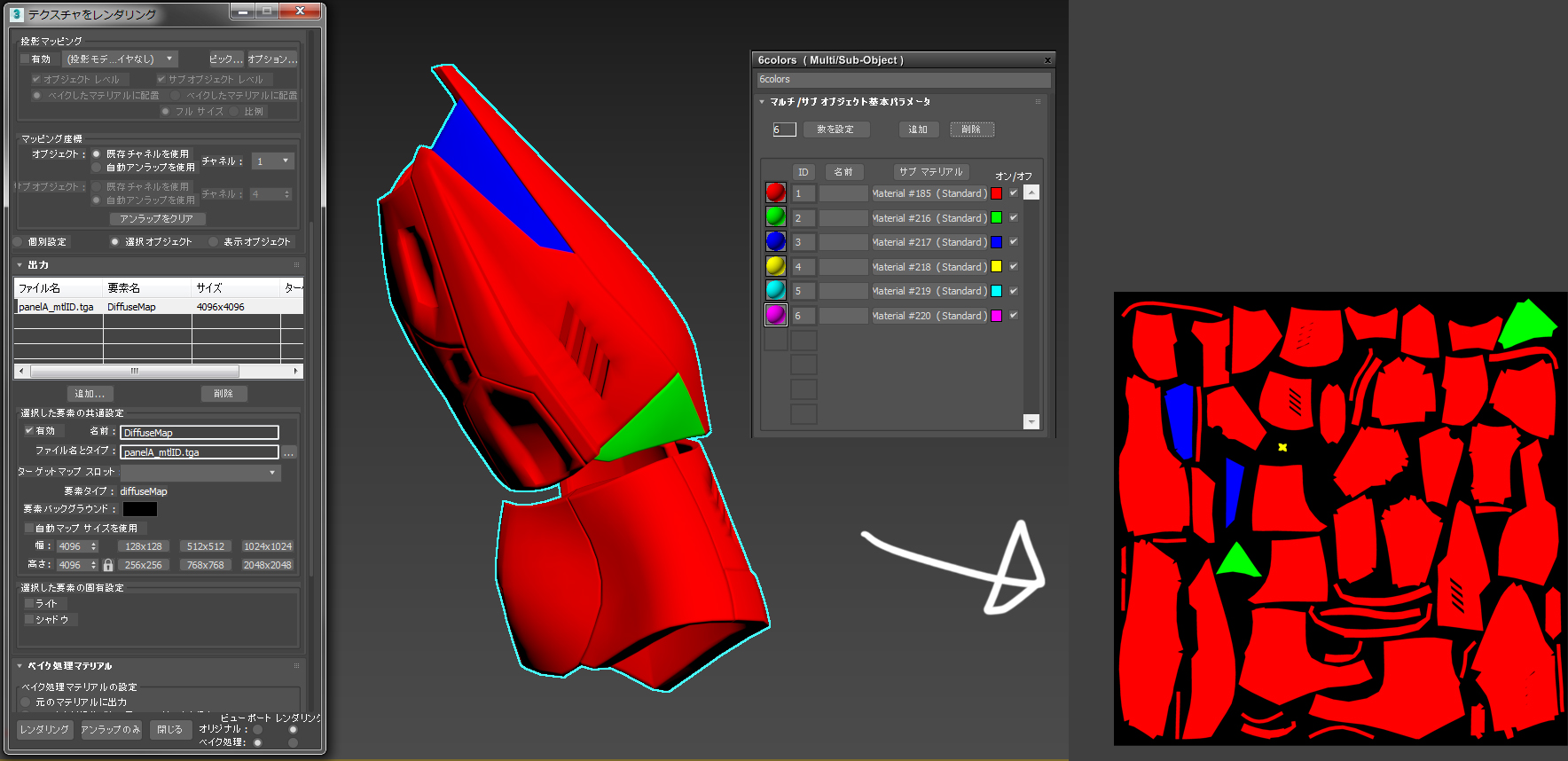Screen dimensions: 1568x761
Task: Toggle on/off checkbox for Material #216
Action: 1013,217
